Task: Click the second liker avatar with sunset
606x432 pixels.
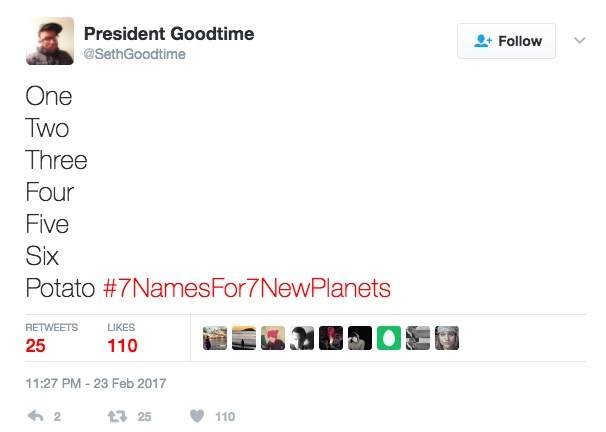Action: 243,338
